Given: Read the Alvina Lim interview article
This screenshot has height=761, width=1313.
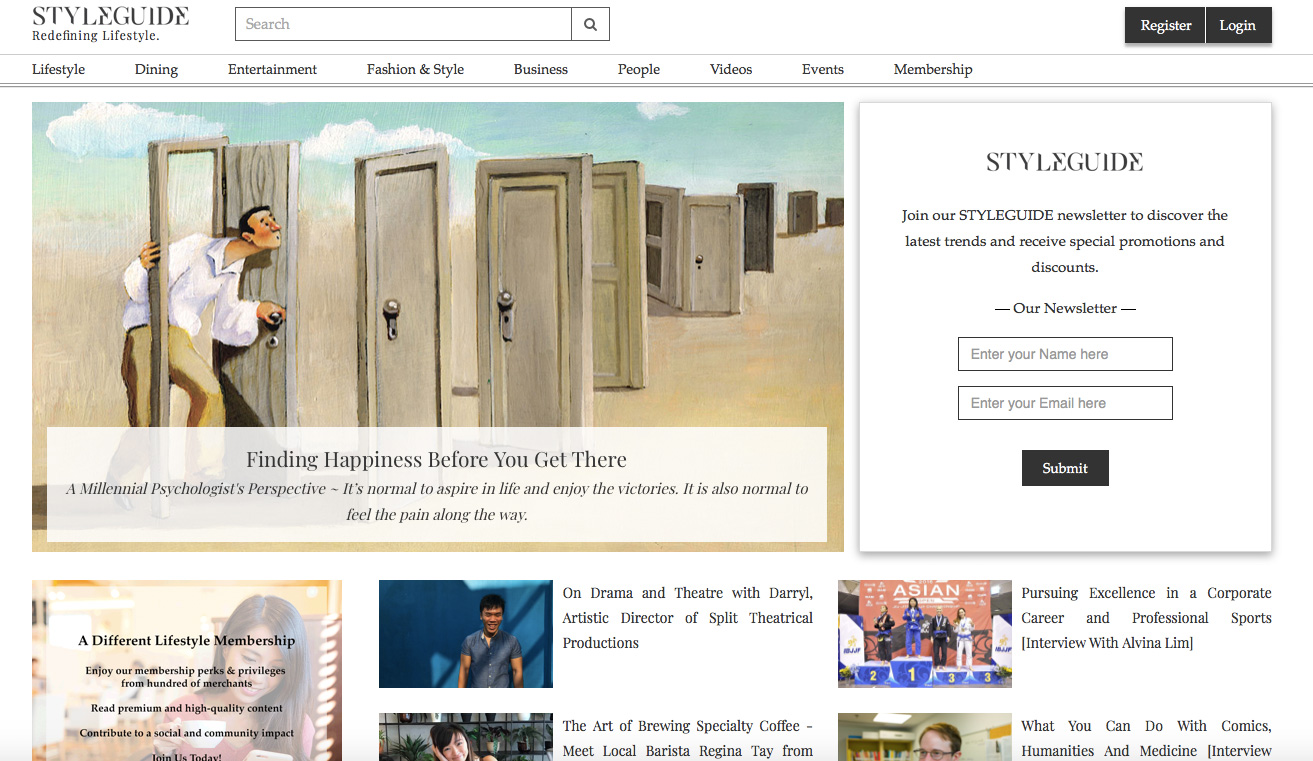Looking at the screenshot, I should click(1146, 618).
